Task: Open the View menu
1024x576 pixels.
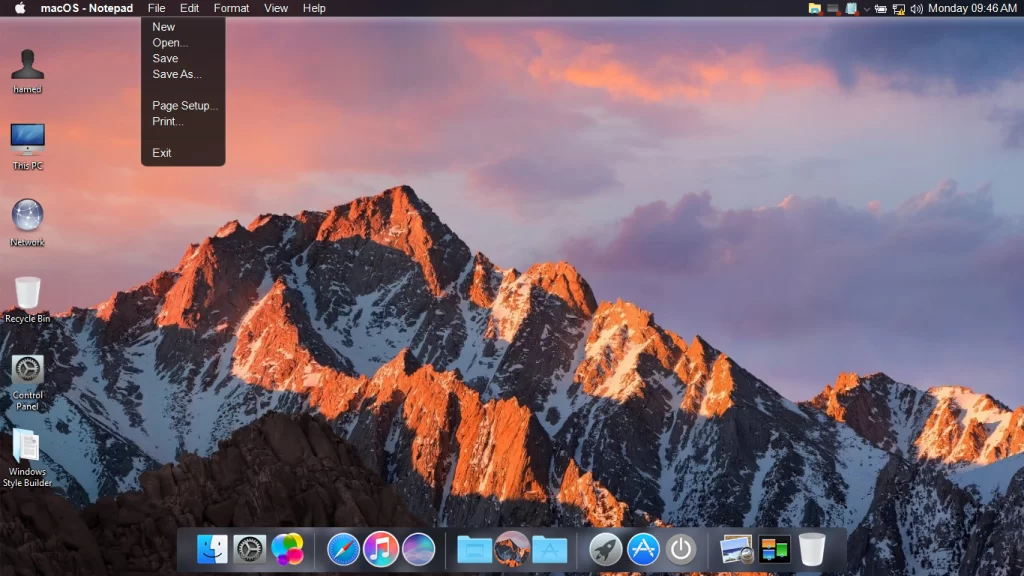Action: pyautogui.click(x=276, y=8)
